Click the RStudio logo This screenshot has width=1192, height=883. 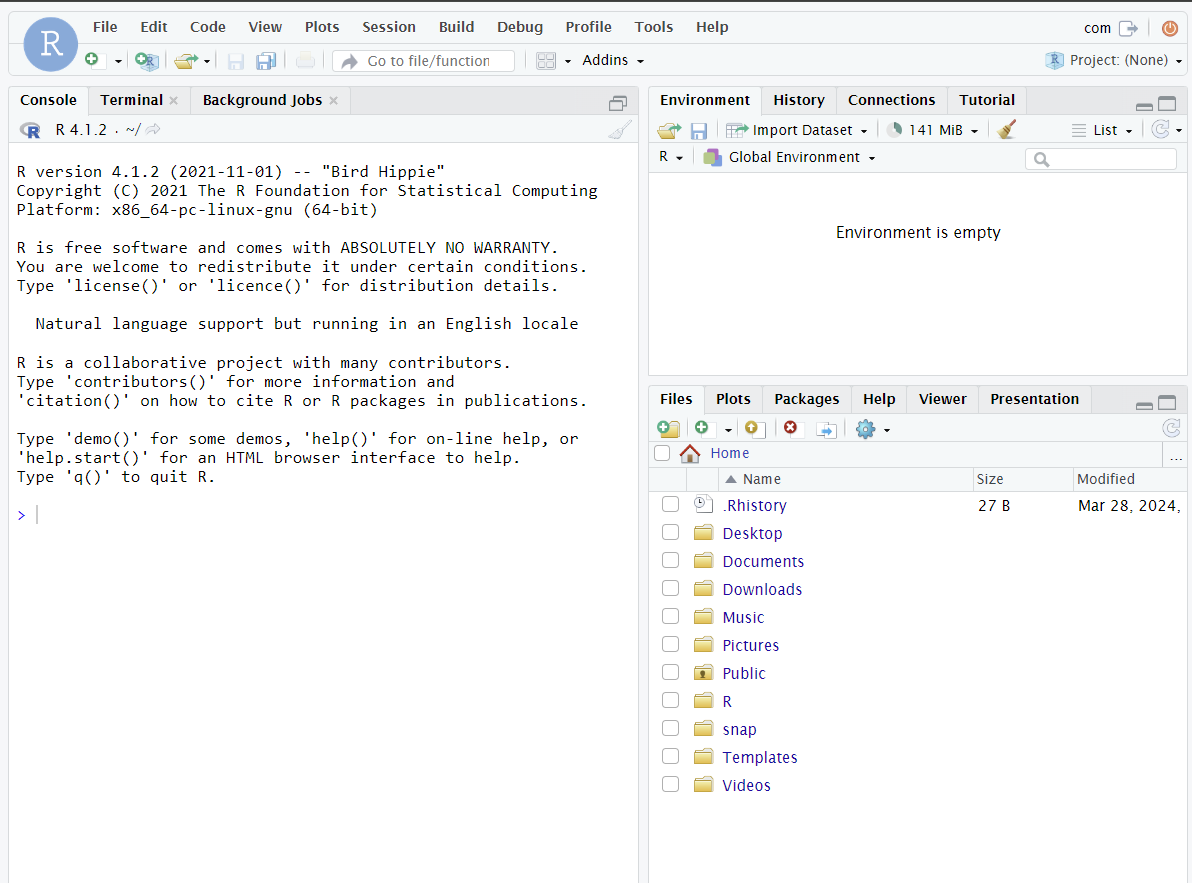point(51,44)
